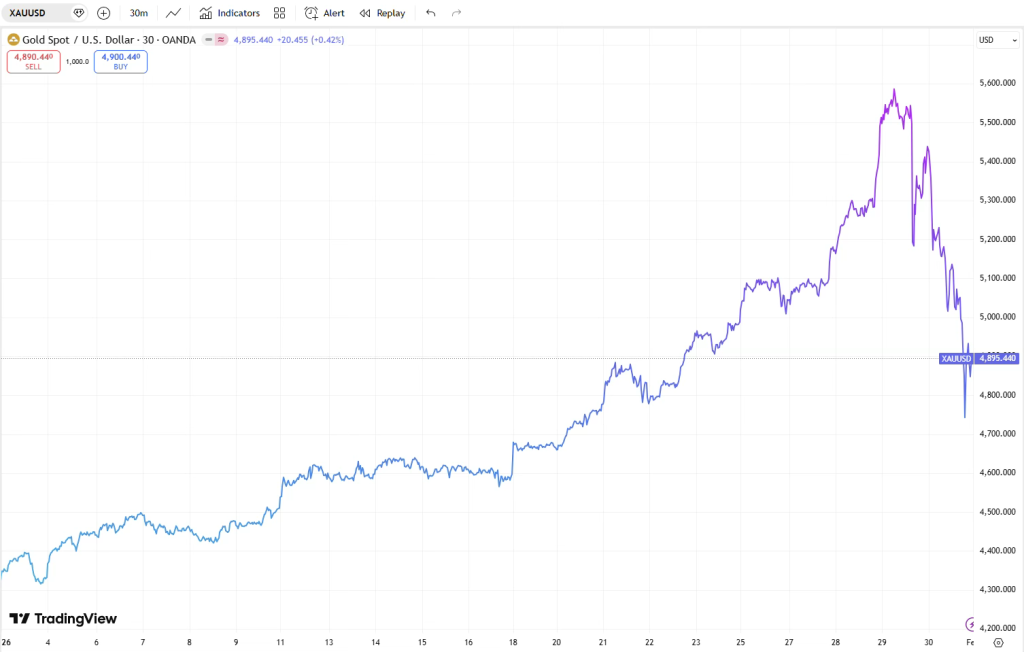The height and width of the screenshot is (652, 1024).
Task: Open chart settings hexagon icon at bottom right
Action: coord(998,643)
